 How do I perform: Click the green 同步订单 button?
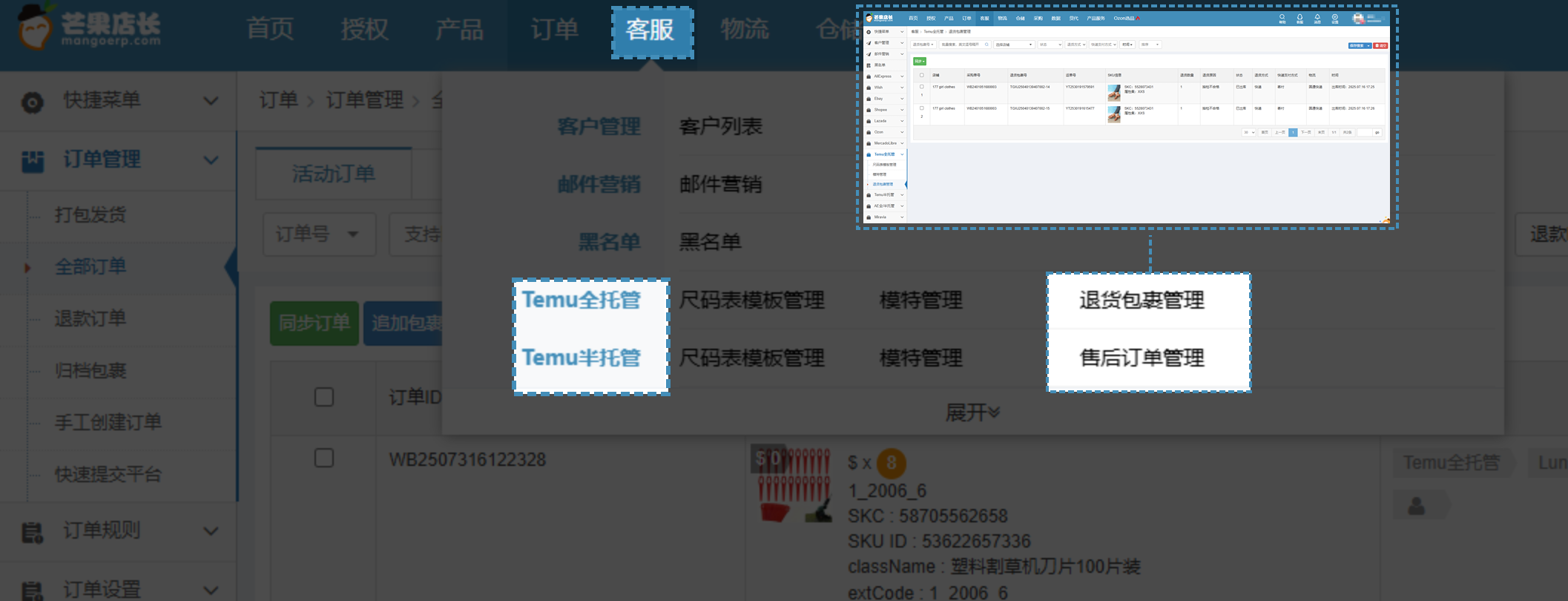(314, 323)
